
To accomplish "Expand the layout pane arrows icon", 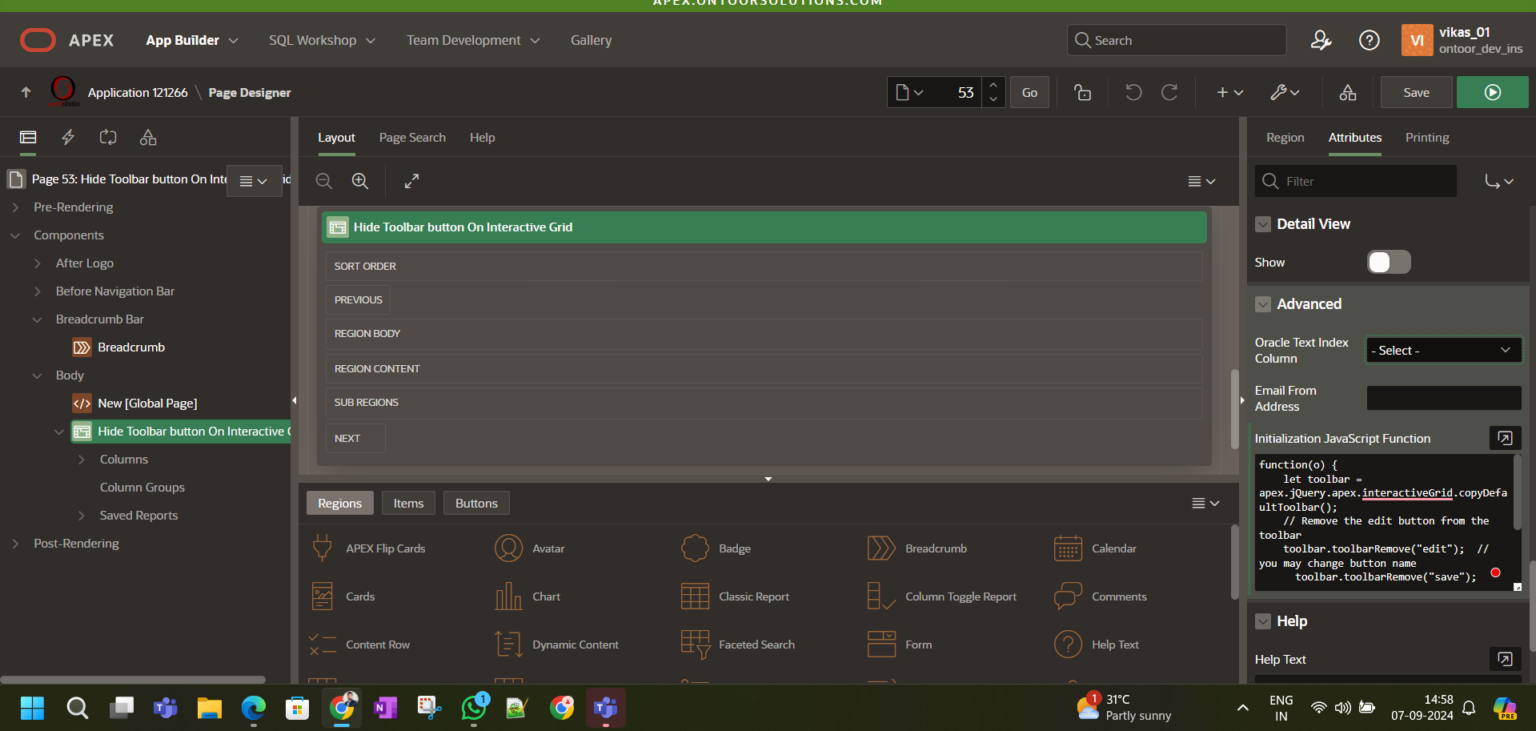I will [x=411, y=181].
